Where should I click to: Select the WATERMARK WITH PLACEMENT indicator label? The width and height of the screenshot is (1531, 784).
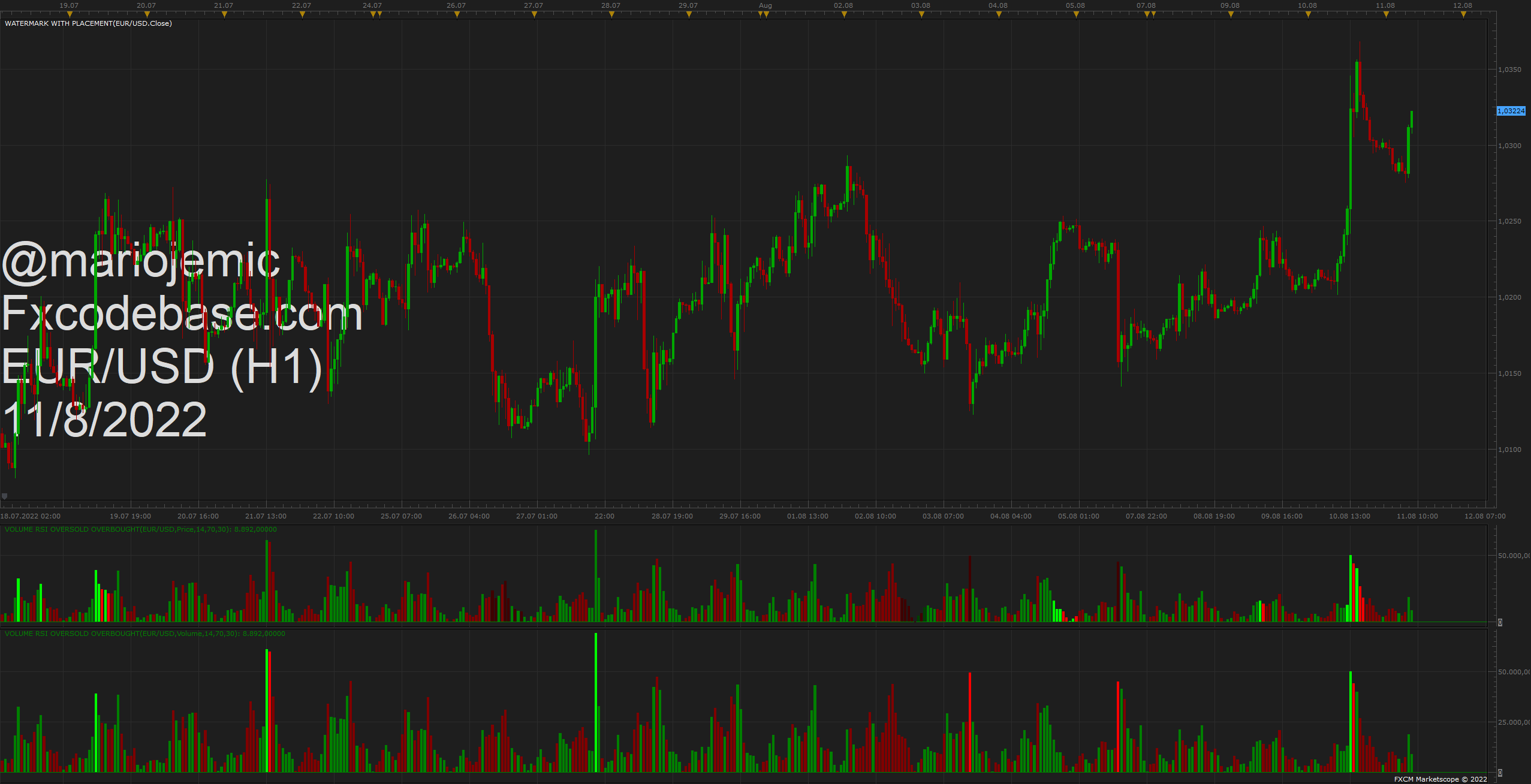88,23
